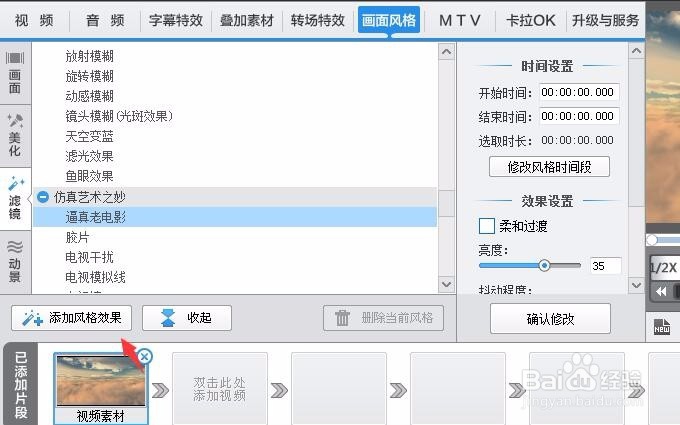This screenshot has width=680, height=425.
Task: Select 滤光效果 effect
Action: point(89,156)
